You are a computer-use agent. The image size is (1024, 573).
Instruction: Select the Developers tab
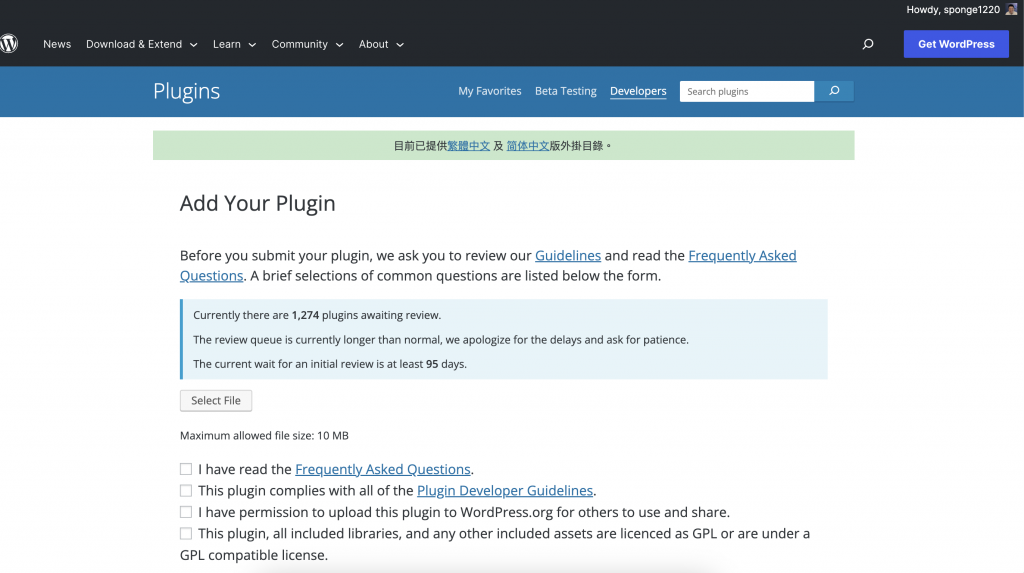(638, 91)
